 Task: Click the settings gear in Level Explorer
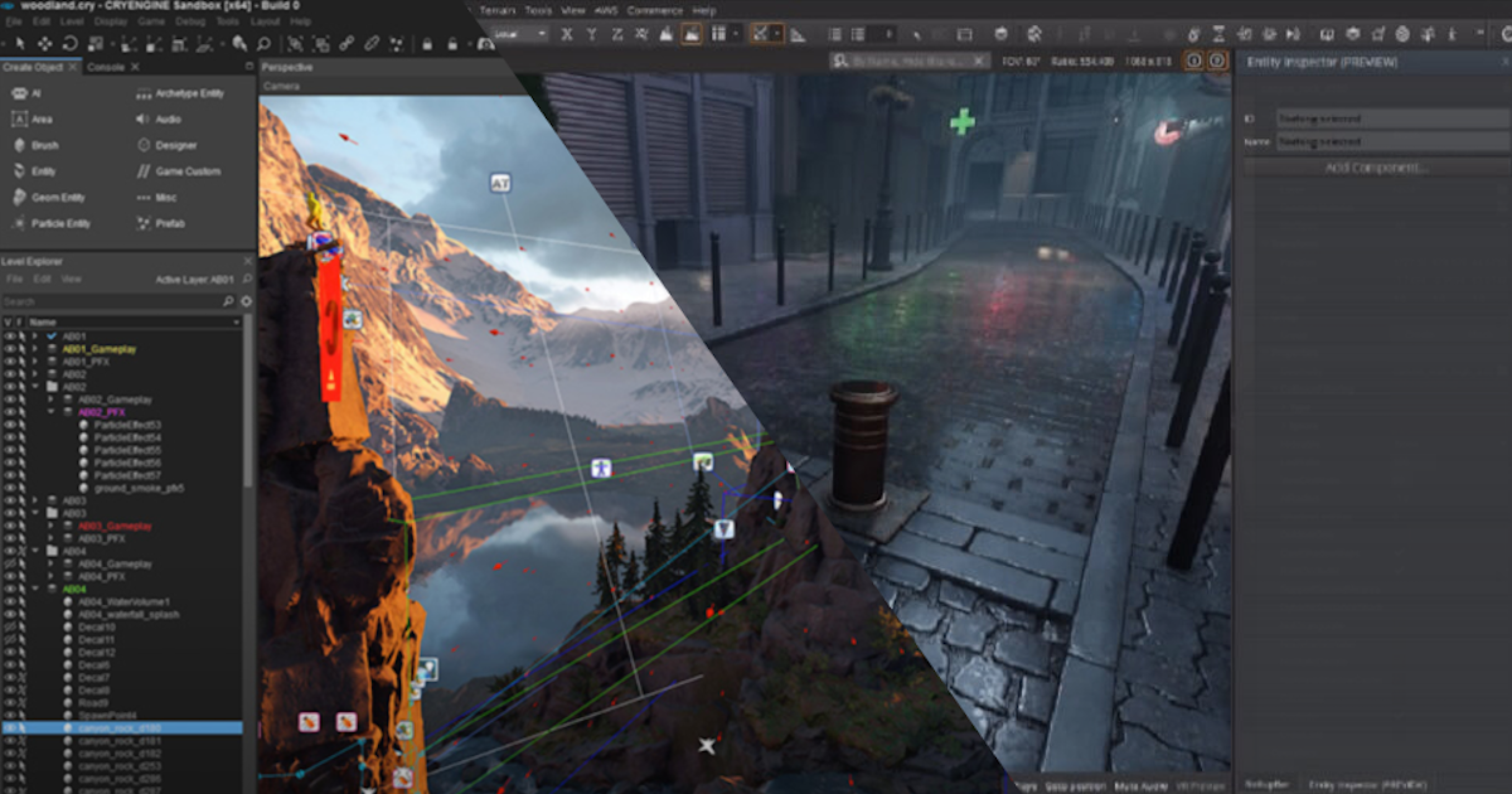tap(247, 301)
